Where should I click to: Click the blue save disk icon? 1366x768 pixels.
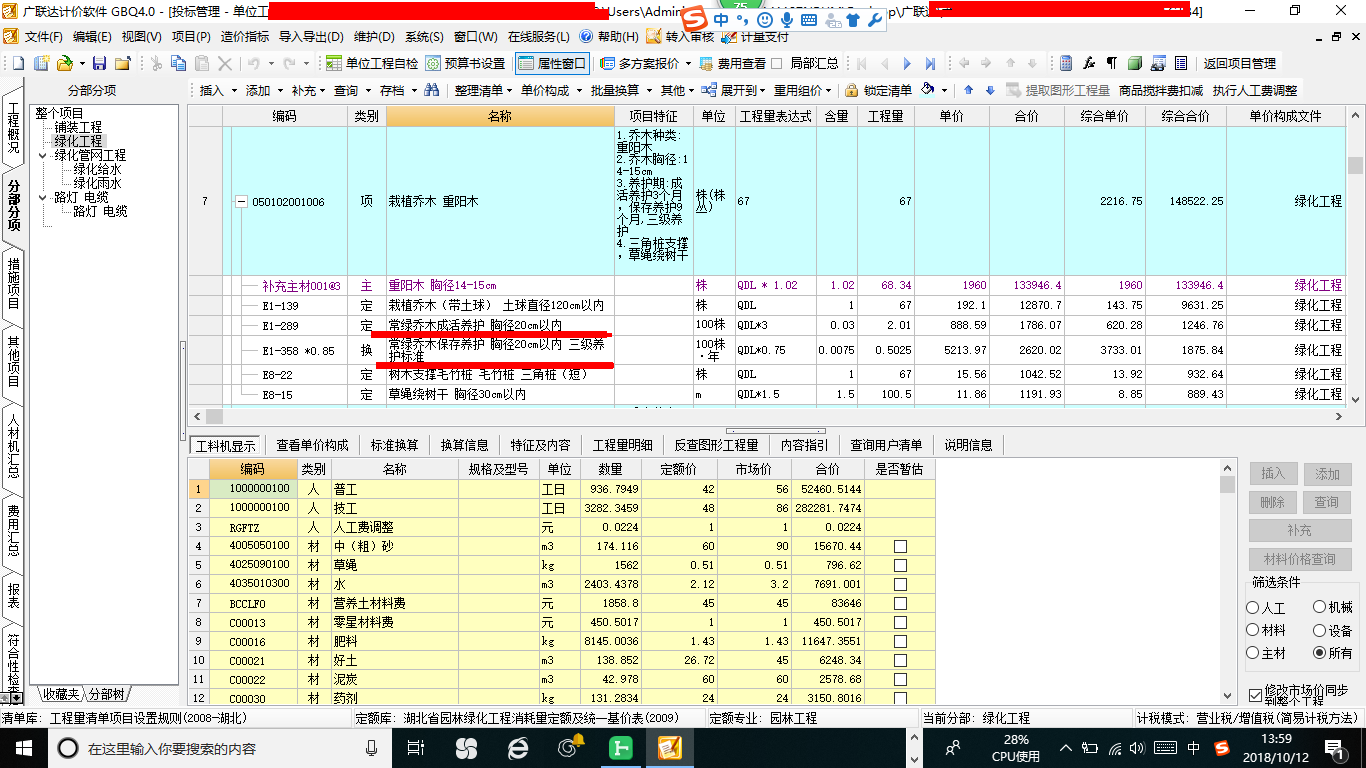point(99,63)
